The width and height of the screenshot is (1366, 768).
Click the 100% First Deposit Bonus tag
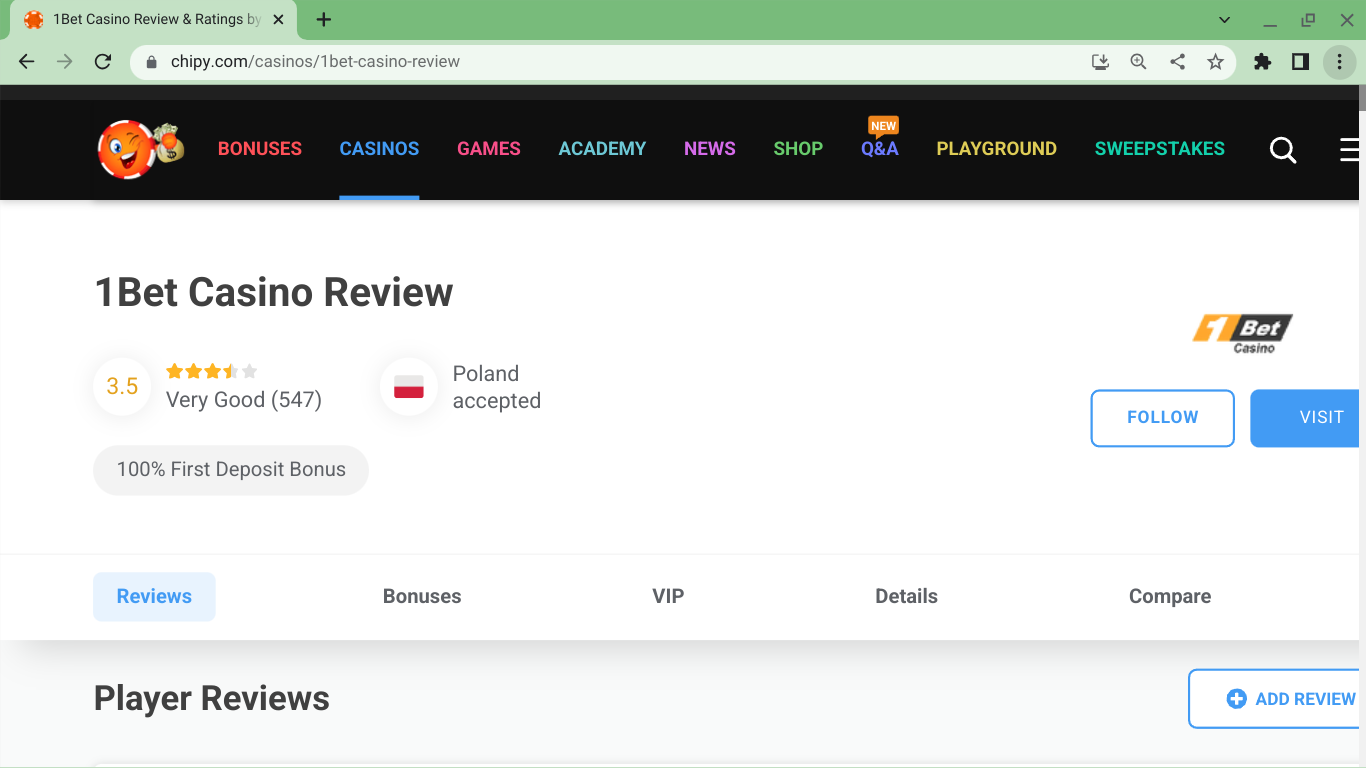click(x=231, y=470)
